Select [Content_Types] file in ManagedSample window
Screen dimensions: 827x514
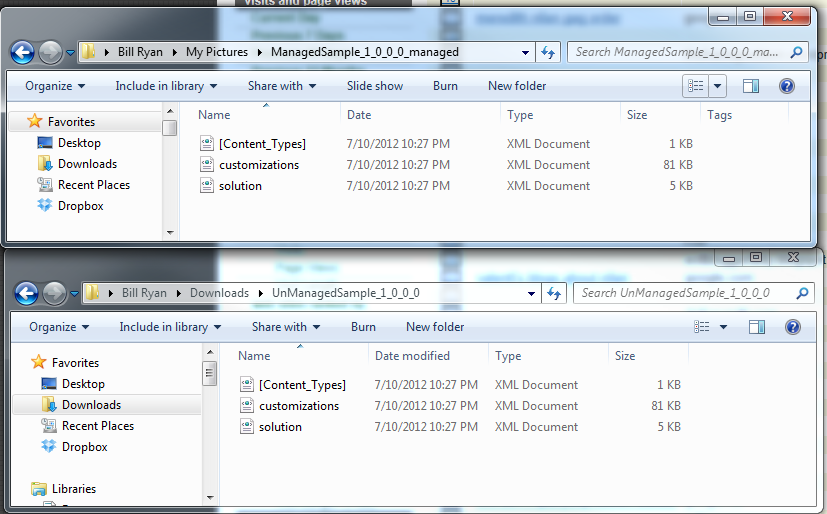click(x=262, y=143)
